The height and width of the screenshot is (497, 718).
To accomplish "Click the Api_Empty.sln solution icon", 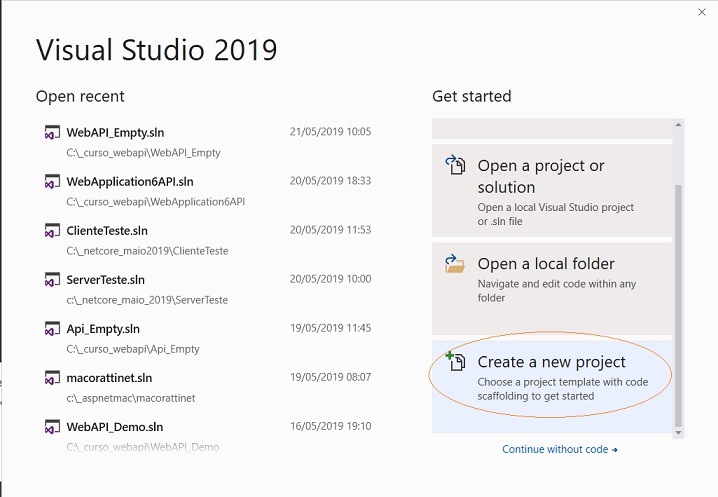I will click(x=52, y=328).
